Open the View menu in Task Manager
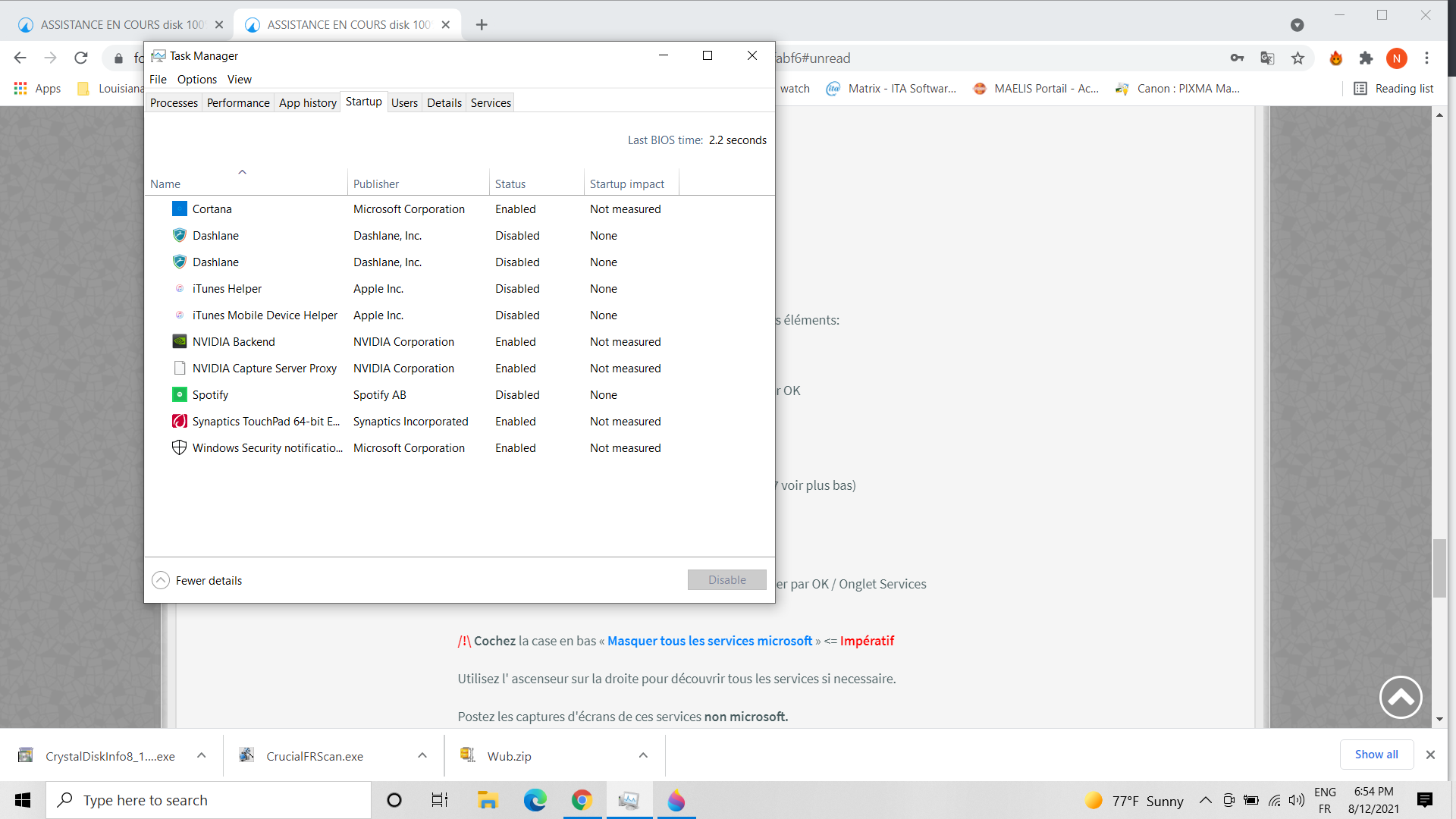The width and height of the screenshot is (1456, 819). pos(240,79)
